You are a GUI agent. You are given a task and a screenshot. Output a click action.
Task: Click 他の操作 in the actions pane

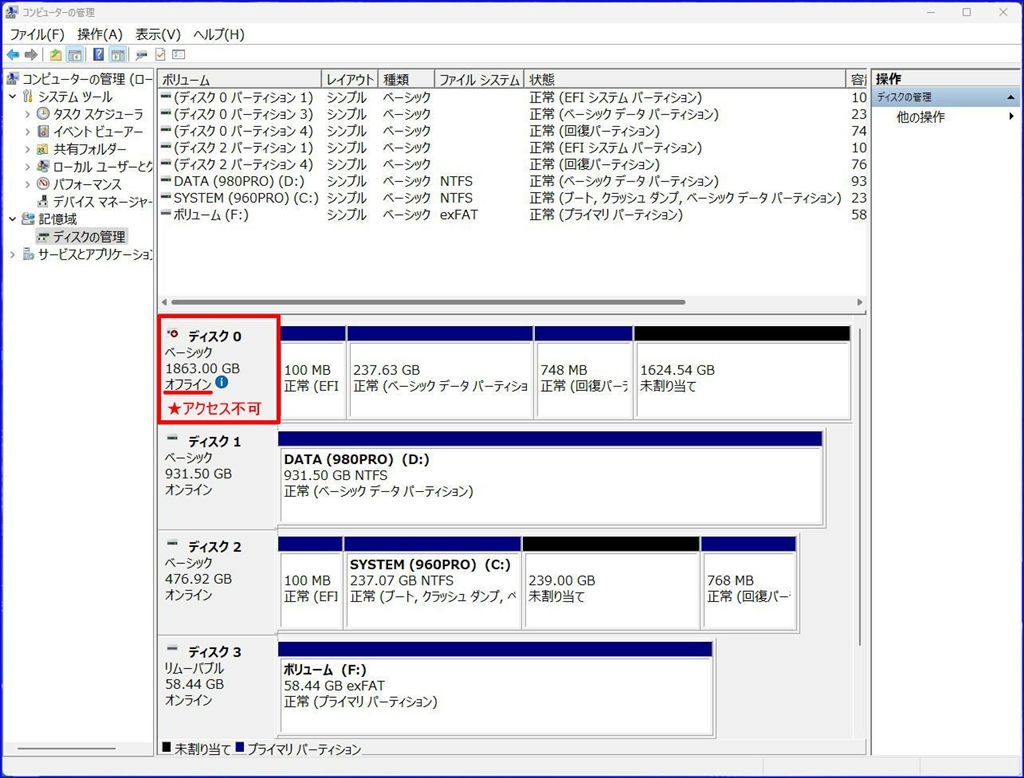point(920,117)
